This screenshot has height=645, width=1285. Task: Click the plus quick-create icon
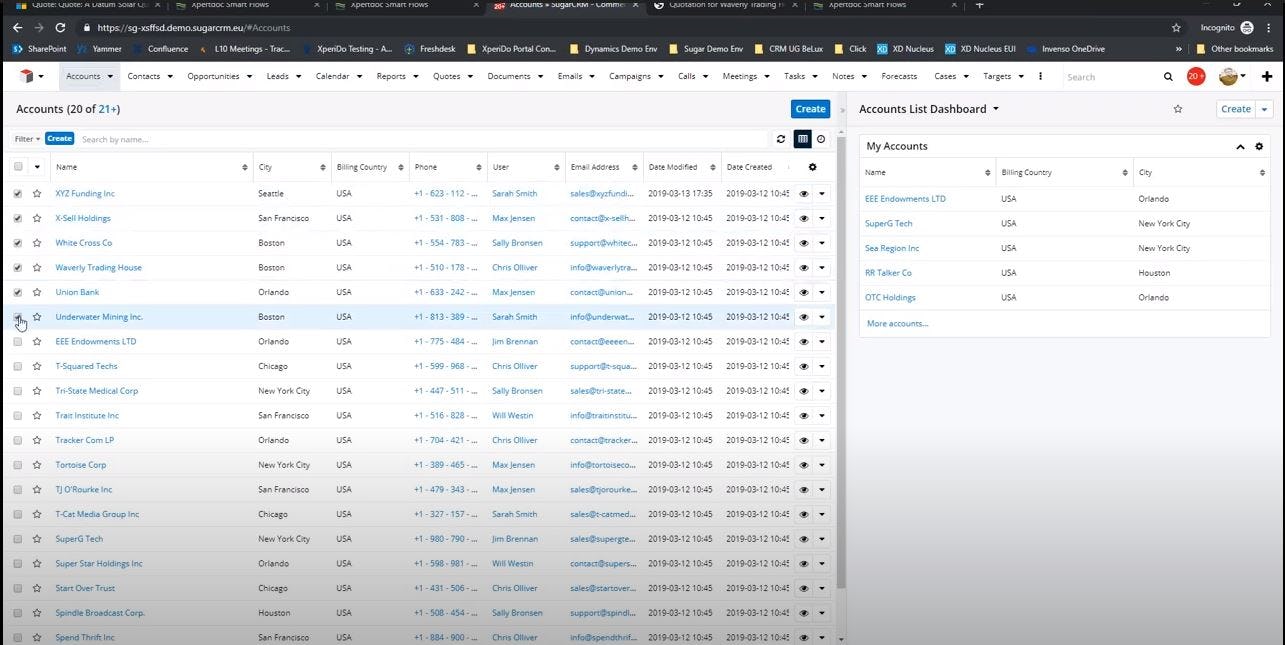click(x=1267, y=76)
